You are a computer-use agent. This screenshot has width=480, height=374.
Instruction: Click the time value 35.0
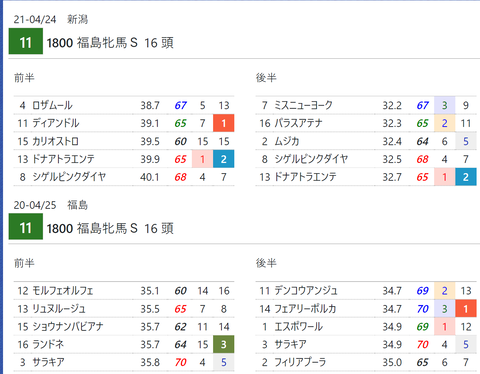pos(392,362)
